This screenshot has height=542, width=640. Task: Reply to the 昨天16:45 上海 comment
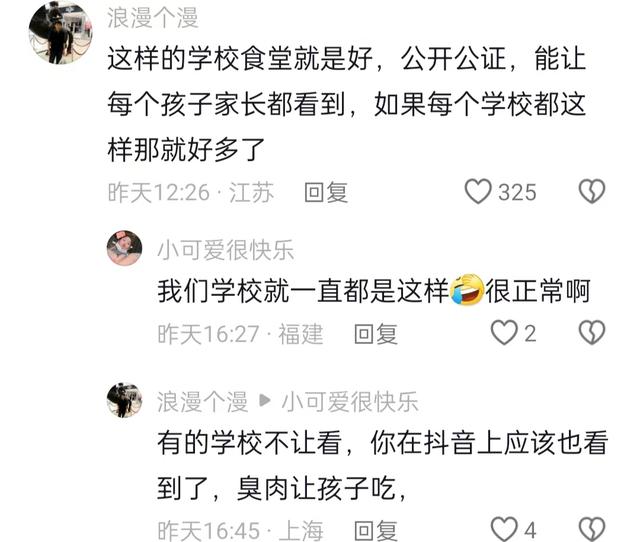(376, 531)
